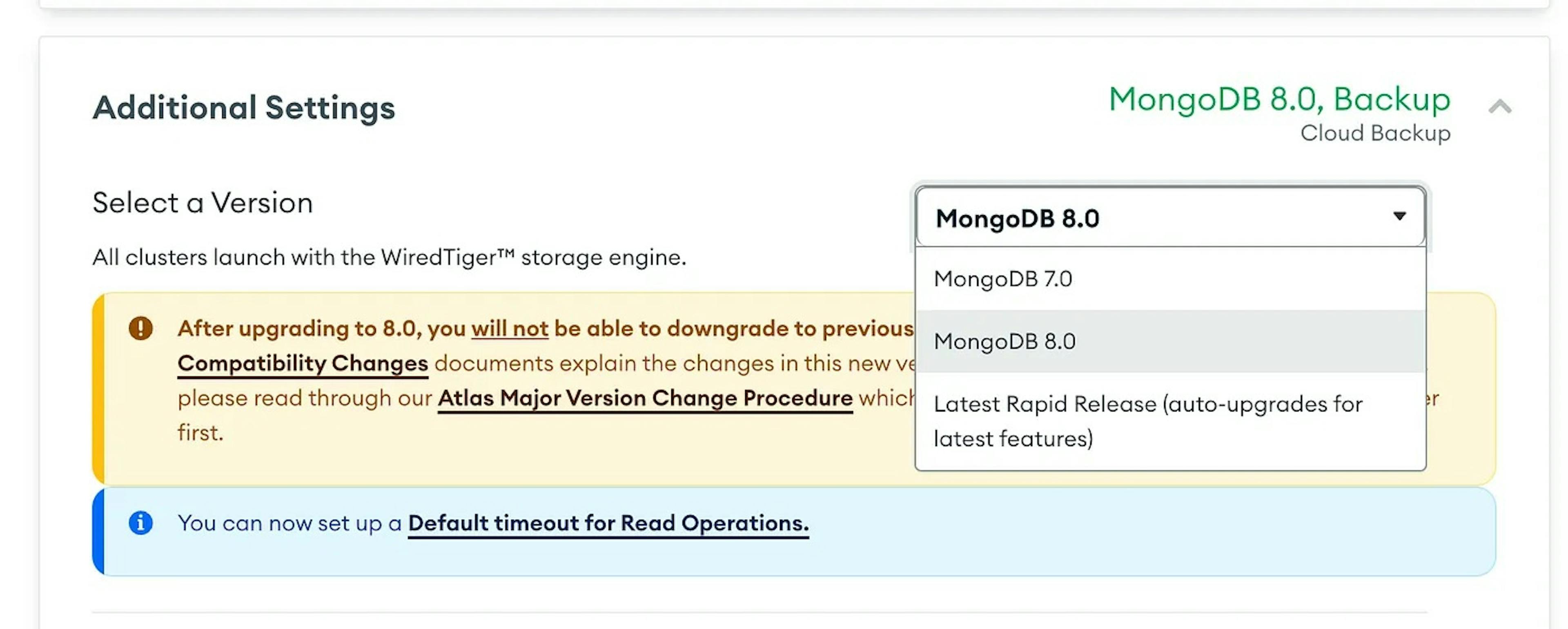The height and width of the screenshot is (629, 1568).
Task: Click the green MongoDB 8.0, Backup summary
Action: click(x=1279, y=100)
